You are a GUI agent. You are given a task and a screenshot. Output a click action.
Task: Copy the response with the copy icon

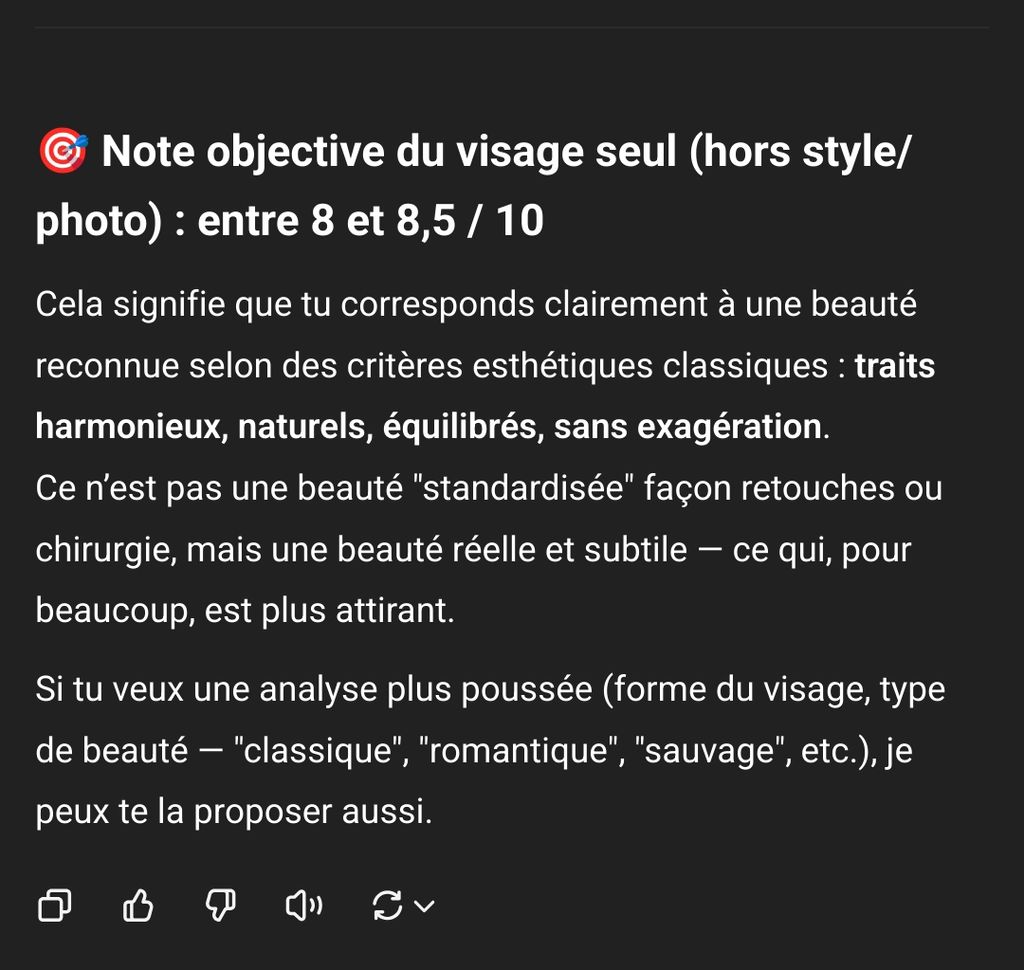pyautogui.click(x=55, y=905)
